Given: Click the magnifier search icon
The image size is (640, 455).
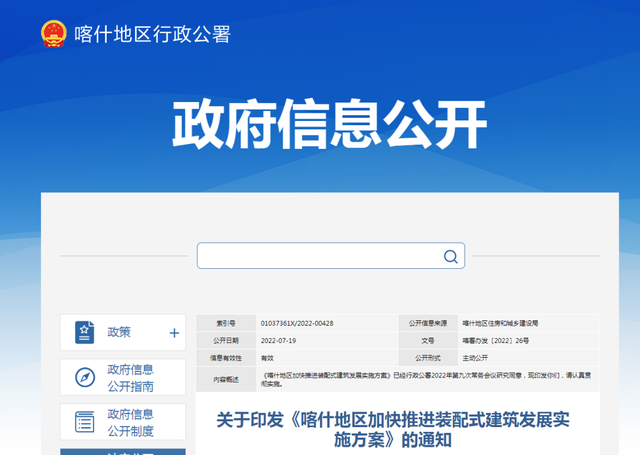Looking at the screenshot, I should tap(450, 256).
